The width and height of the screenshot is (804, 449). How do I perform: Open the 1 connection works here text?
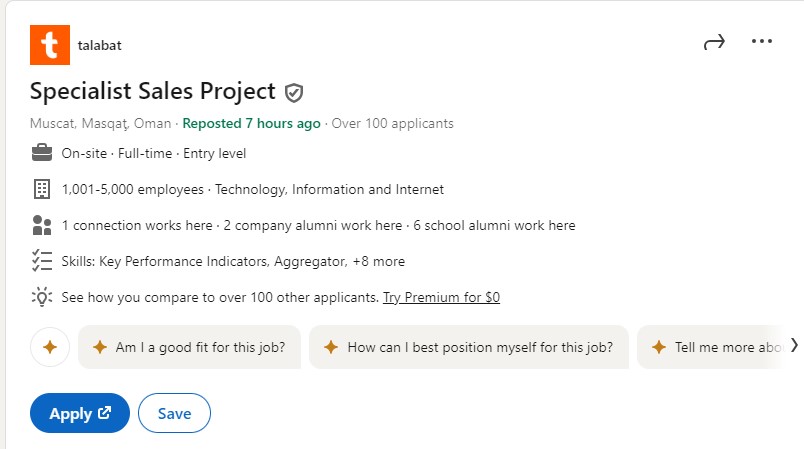137,226
